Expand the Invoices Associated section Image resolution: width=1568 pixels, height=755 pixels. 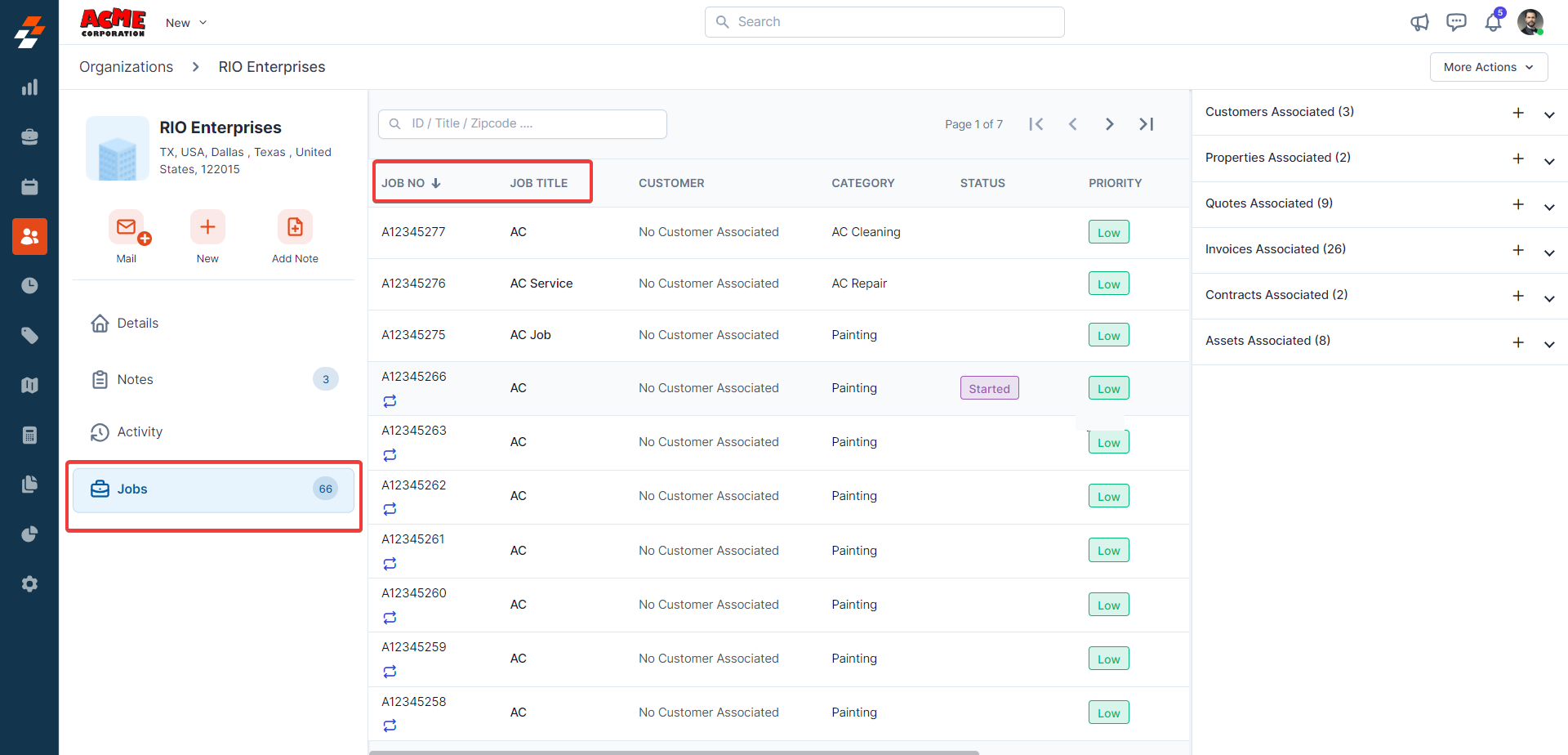1548,252
